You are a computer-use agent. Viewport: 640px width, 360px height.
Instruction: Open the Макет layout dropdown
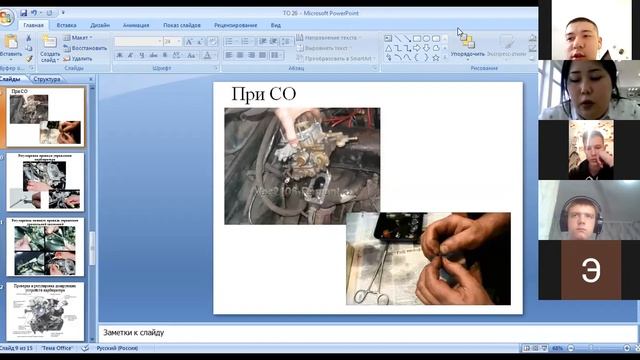click(78, 38)
